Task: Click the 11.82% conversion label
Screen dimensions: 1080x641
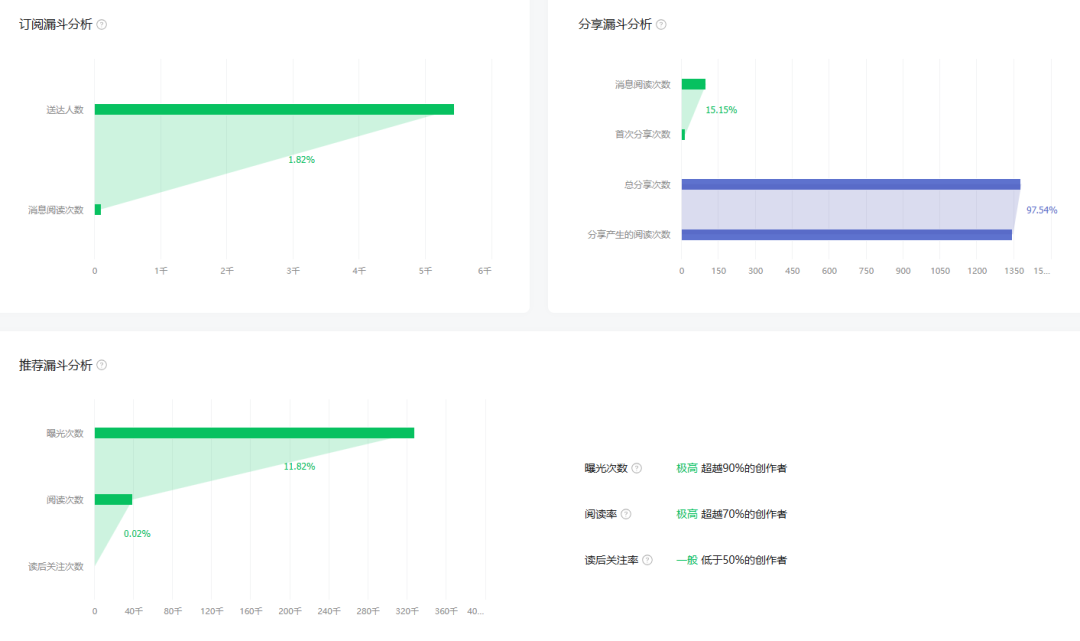Action: [x=300, y=467]
